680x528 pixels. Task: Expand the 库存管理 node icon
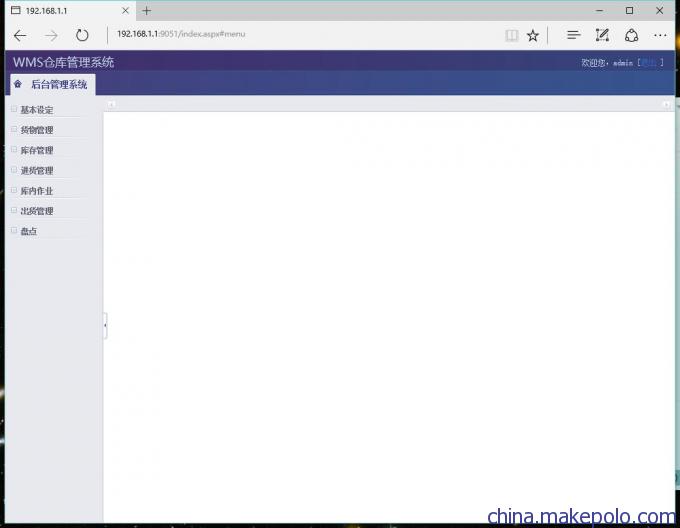pos(14,149)
